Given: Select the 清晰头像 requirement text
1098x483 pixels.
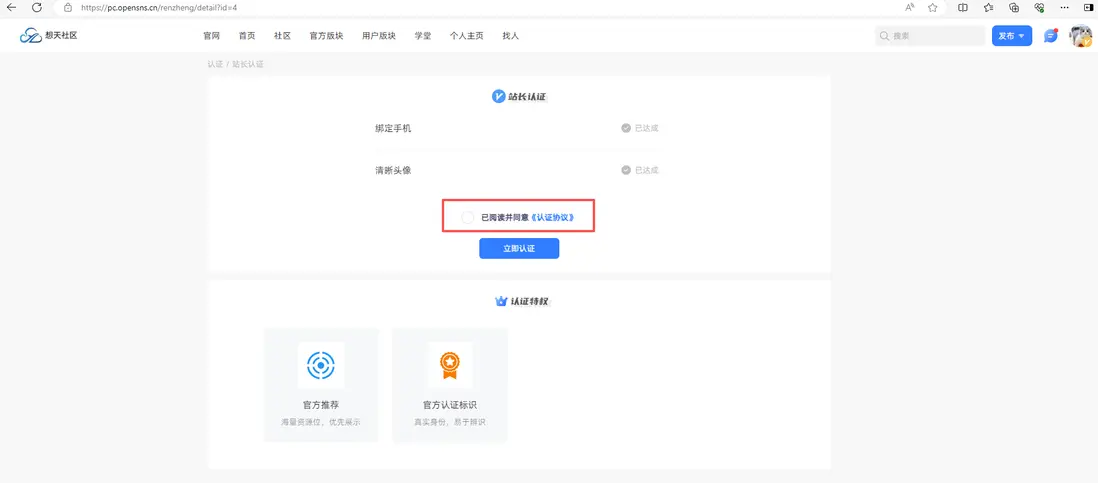Looking at the screenshot, I should (x=393, y=170).
